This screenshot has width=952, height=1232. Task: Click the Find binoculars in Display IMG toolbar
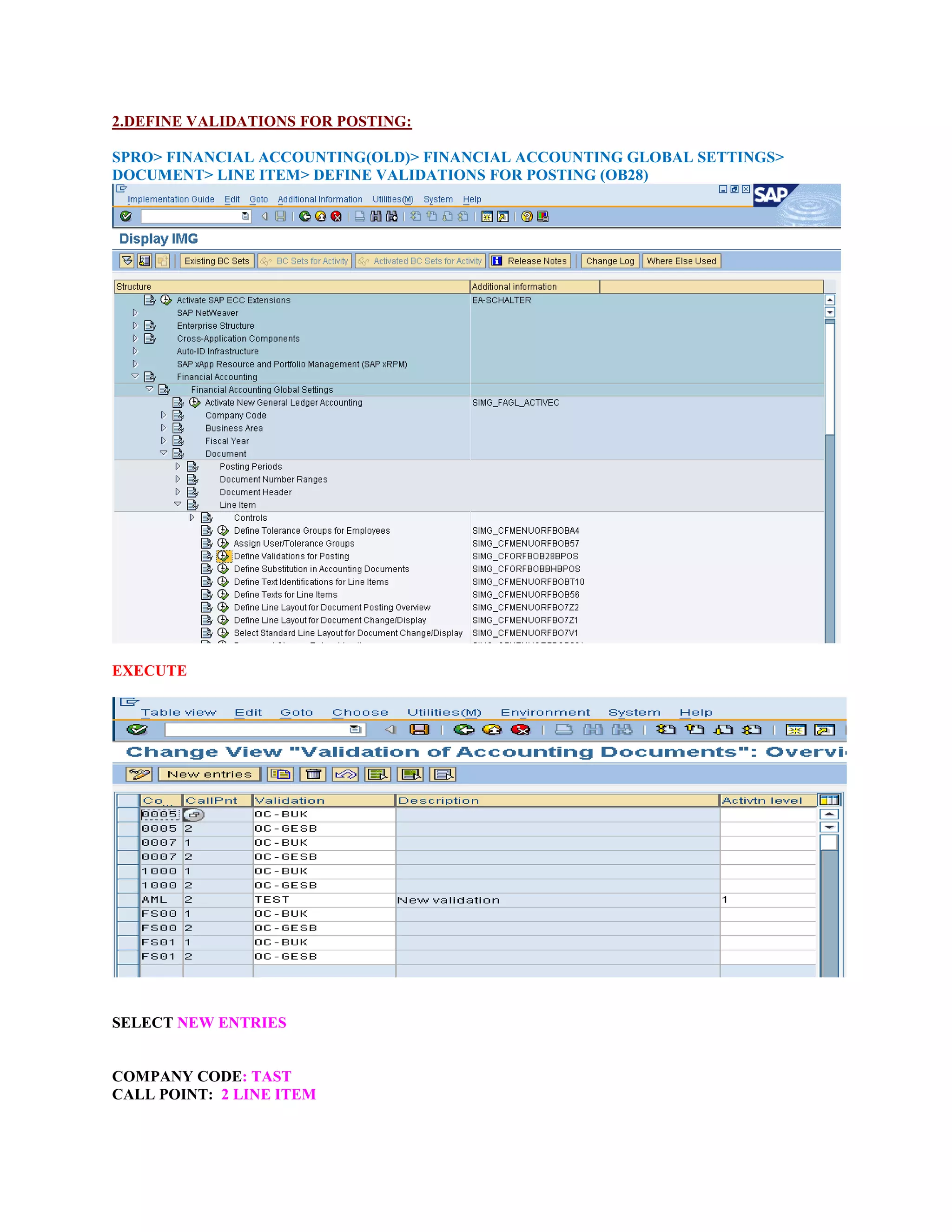coord(376,216)
